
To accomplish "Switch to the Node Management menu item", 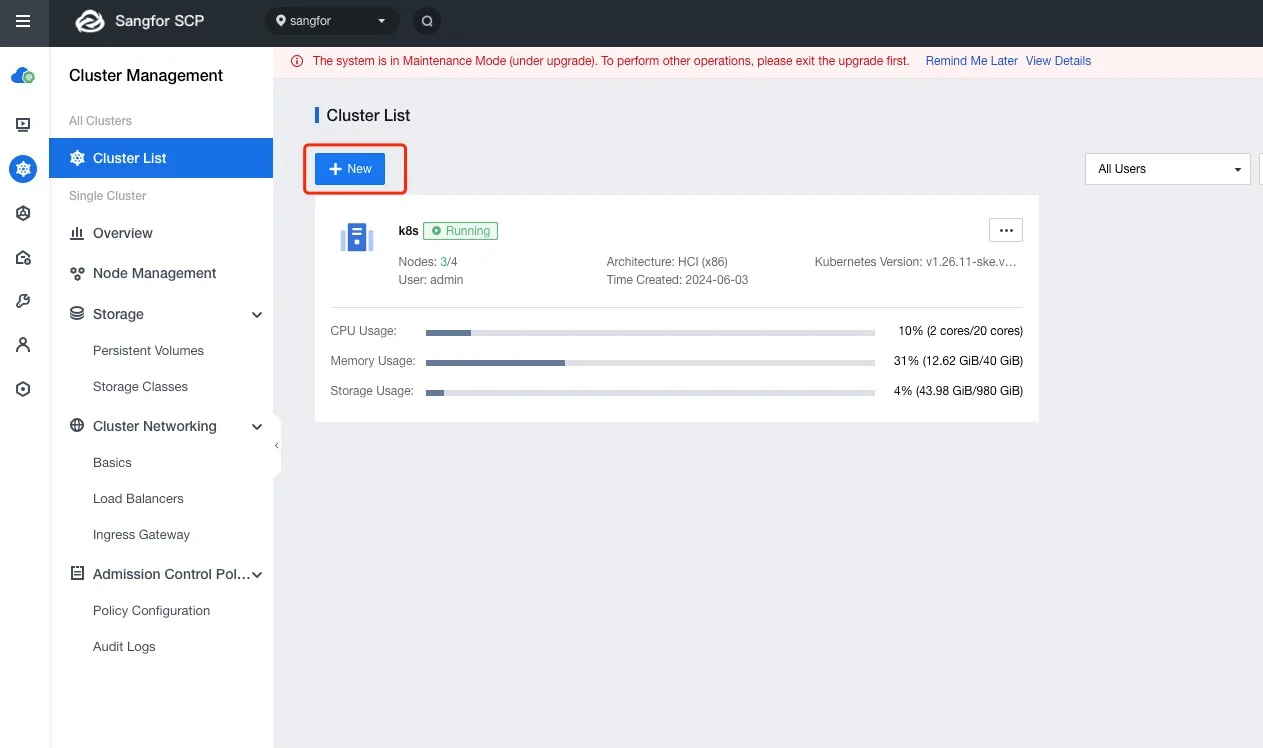I will coord(154,273).
